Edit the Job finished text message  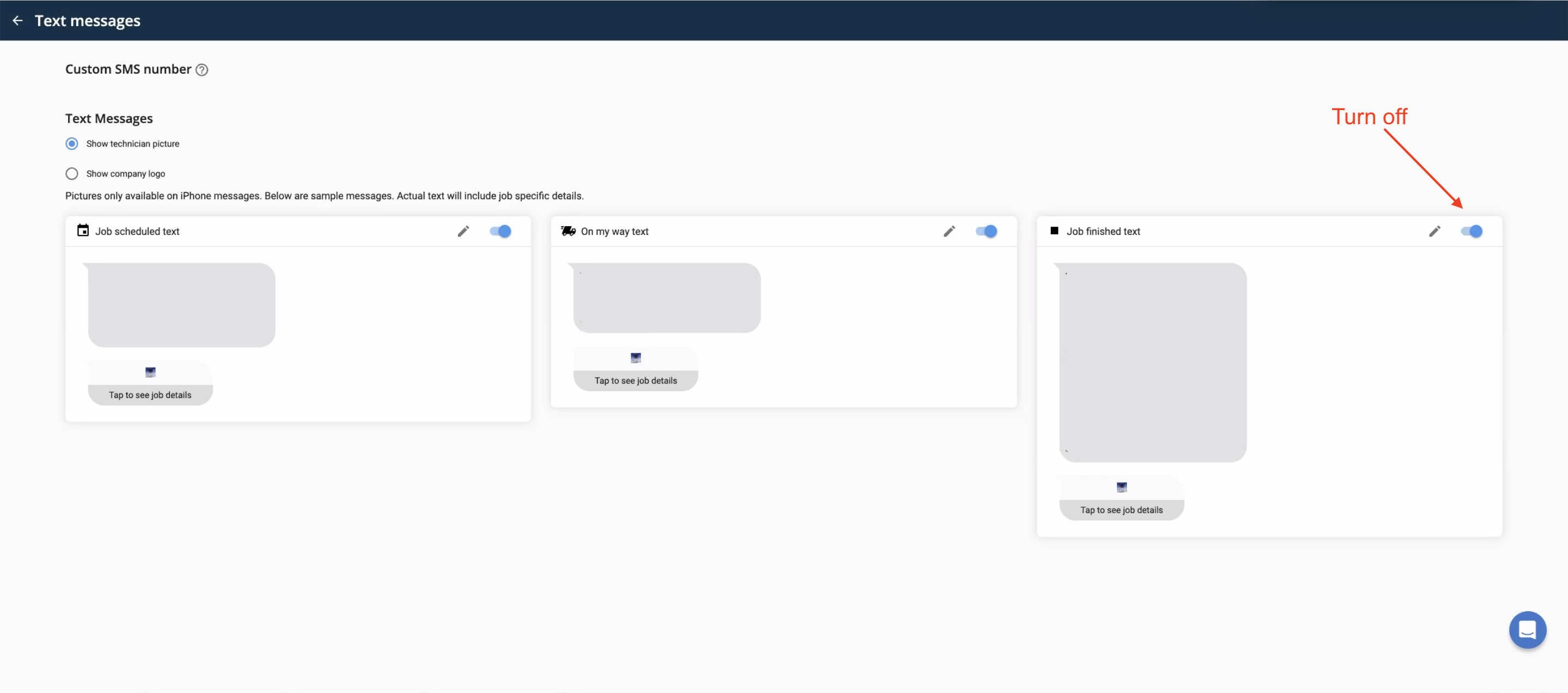click(x=1434, y=232)
